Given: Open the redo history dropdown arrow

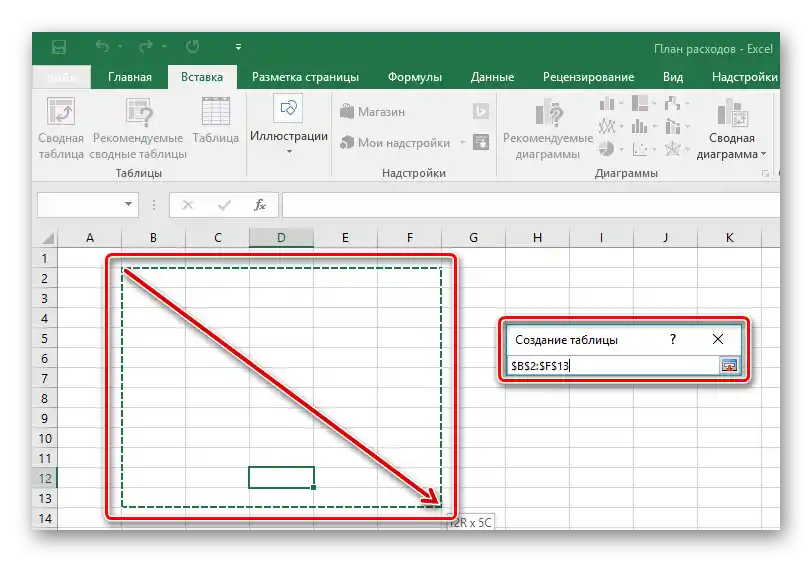Looking at the screenshot, I should tap(164, 47).
